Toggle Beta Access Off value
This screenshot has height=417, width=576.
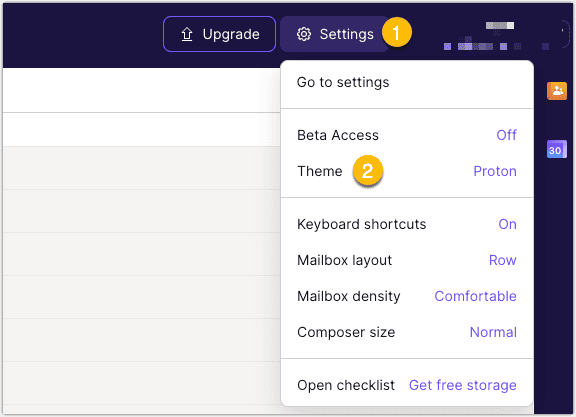click(x=506, y=135)
